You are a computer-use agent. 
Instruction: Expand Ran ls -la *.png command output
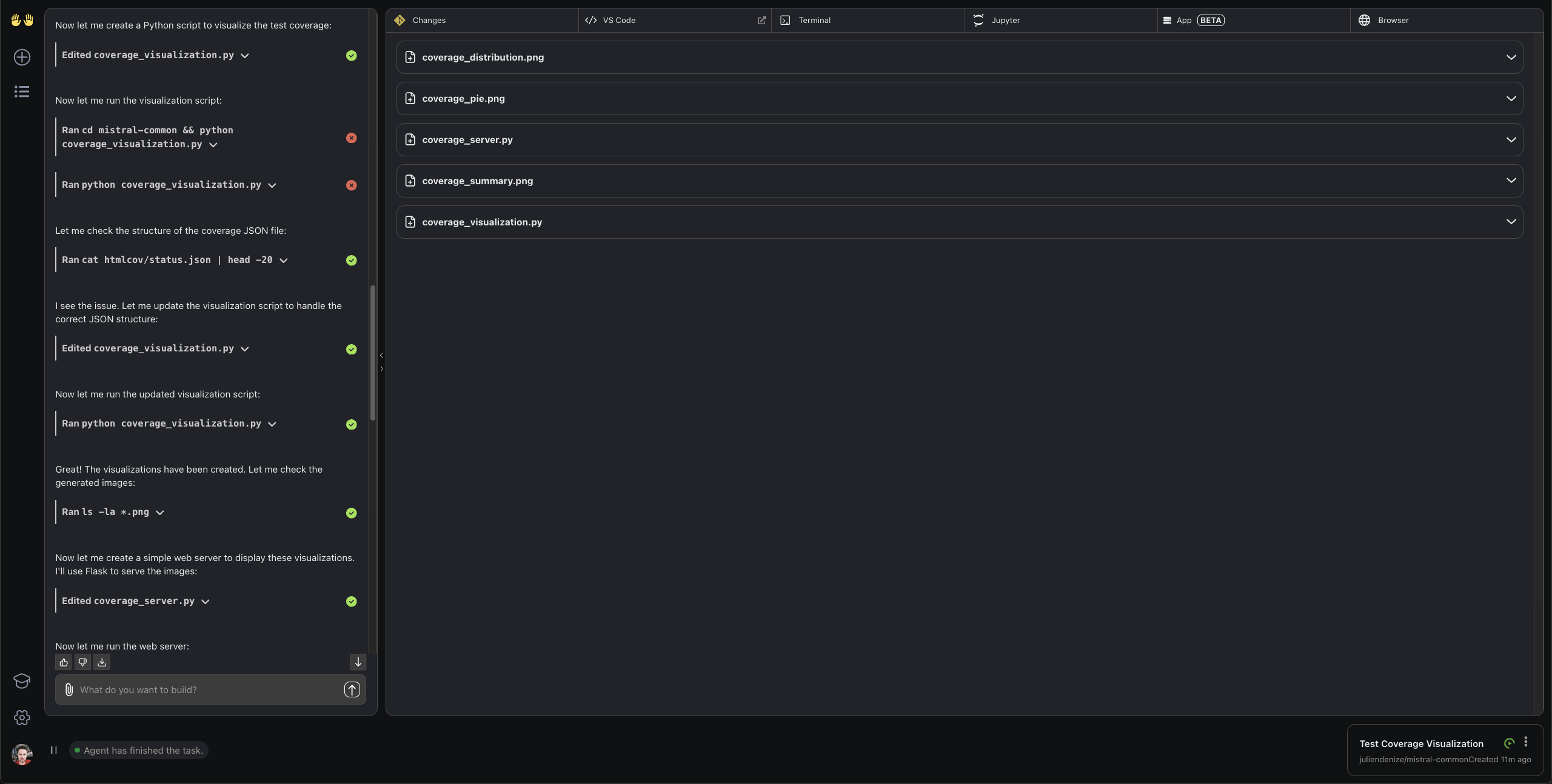160,513
